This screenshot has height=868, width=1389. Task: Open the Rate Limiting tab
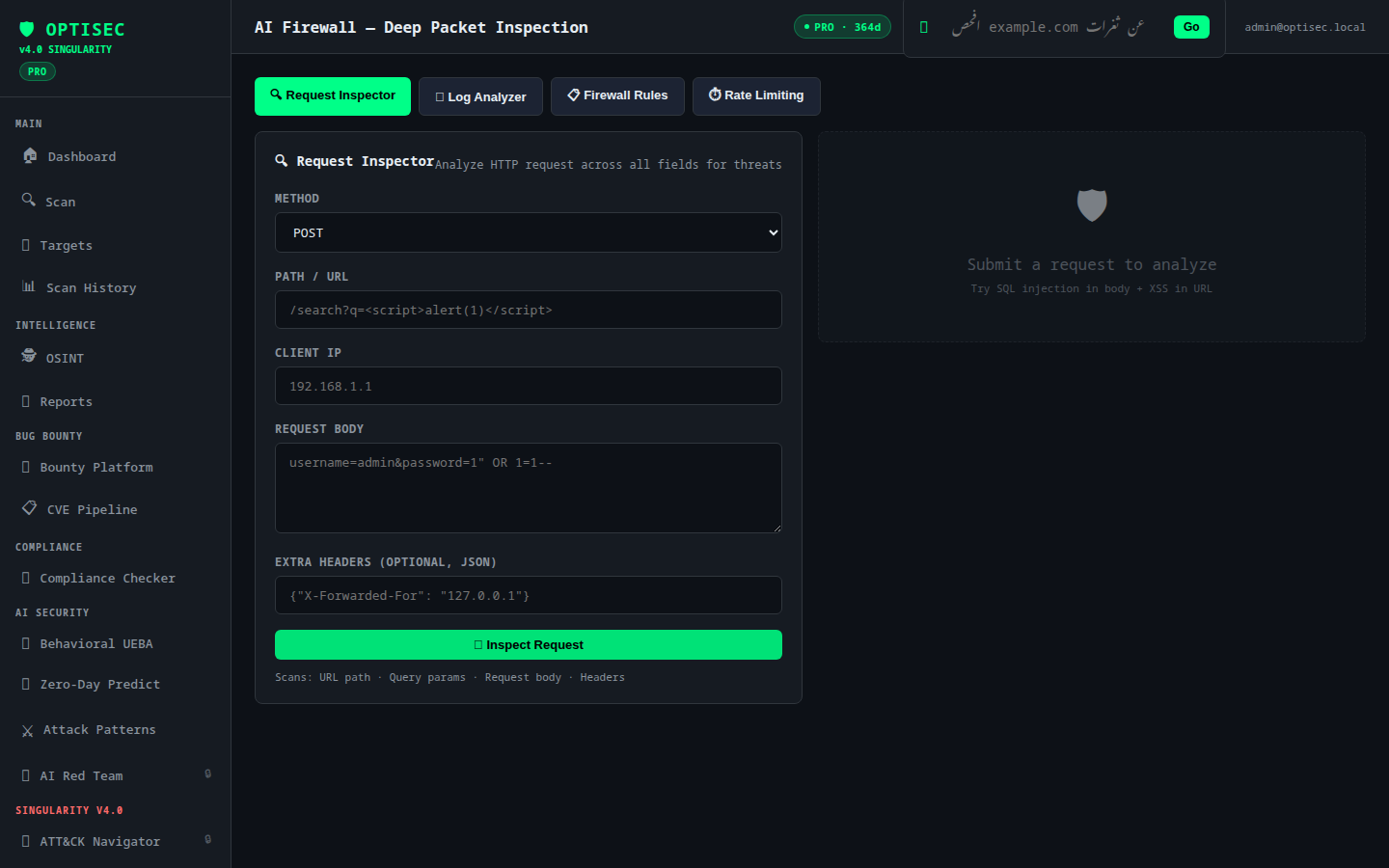coord(756,96)
